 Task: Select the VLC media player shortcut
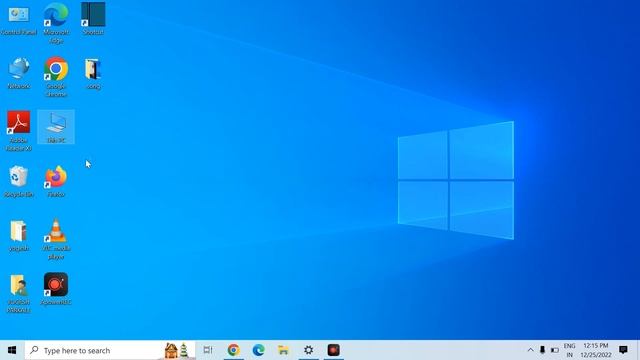coord(56,239)
